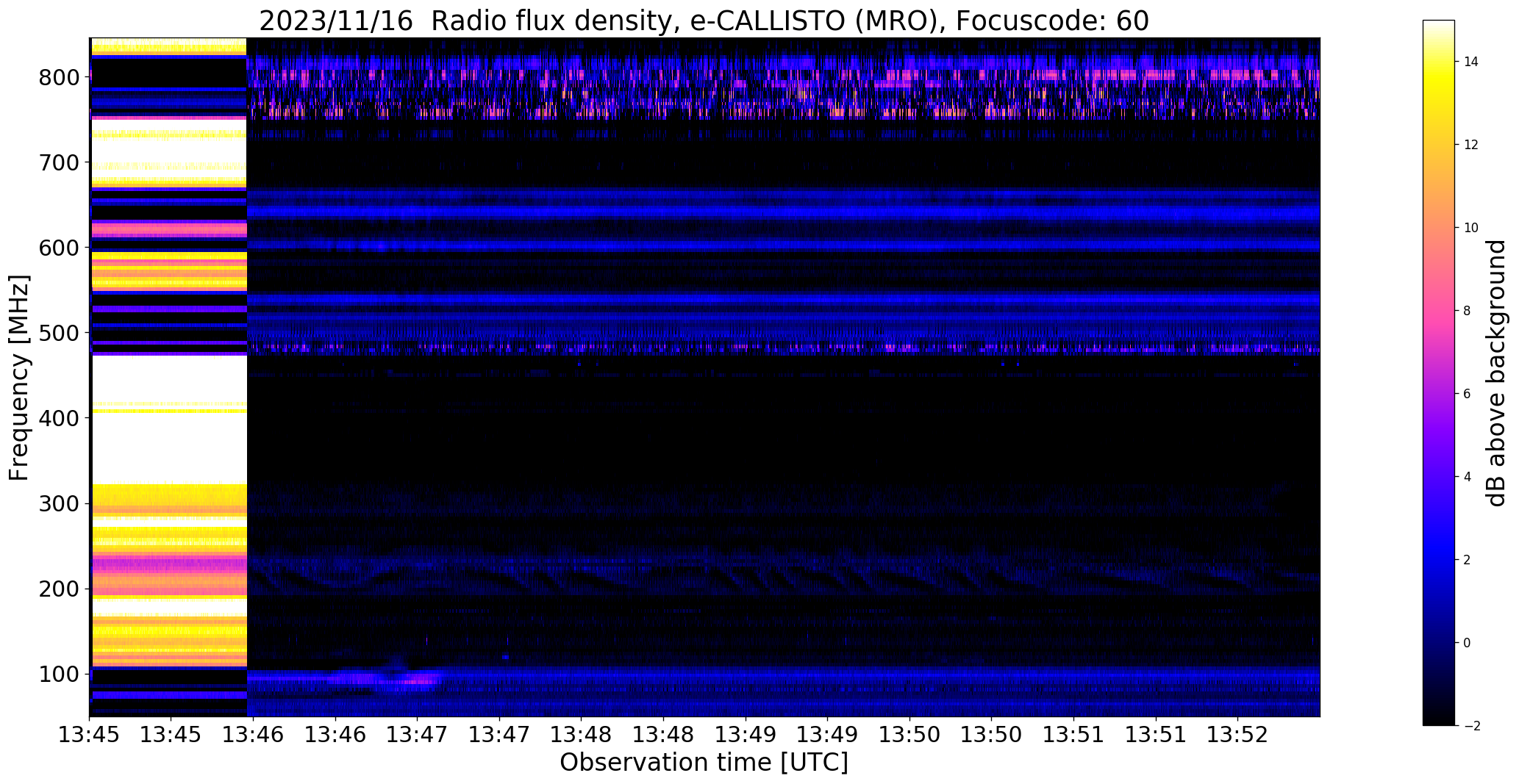Click the plot title mentioning e-CALLISTO (MRO)

point(704,21)
